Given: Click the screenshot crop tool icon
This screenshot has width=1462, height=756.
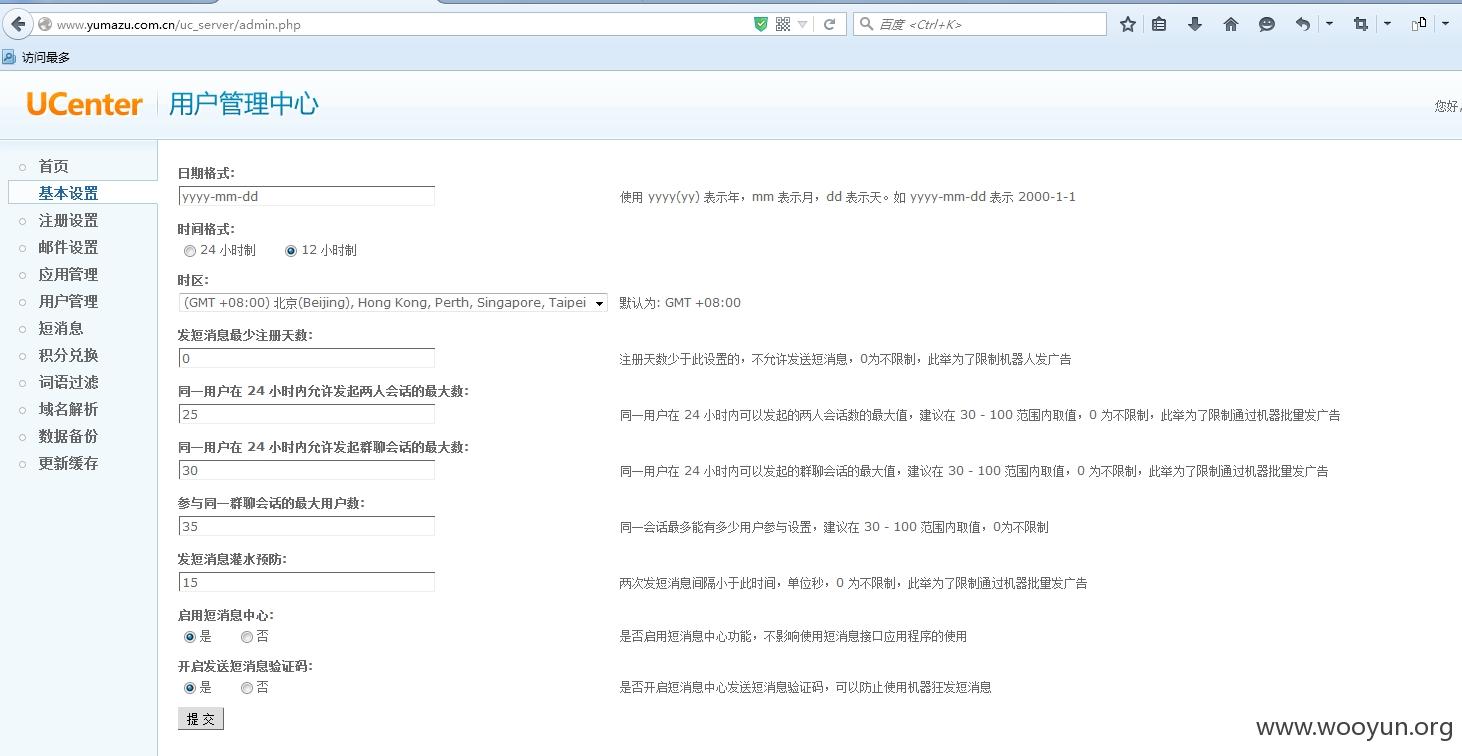Looking at the screenshot, I should (1360, 24).
